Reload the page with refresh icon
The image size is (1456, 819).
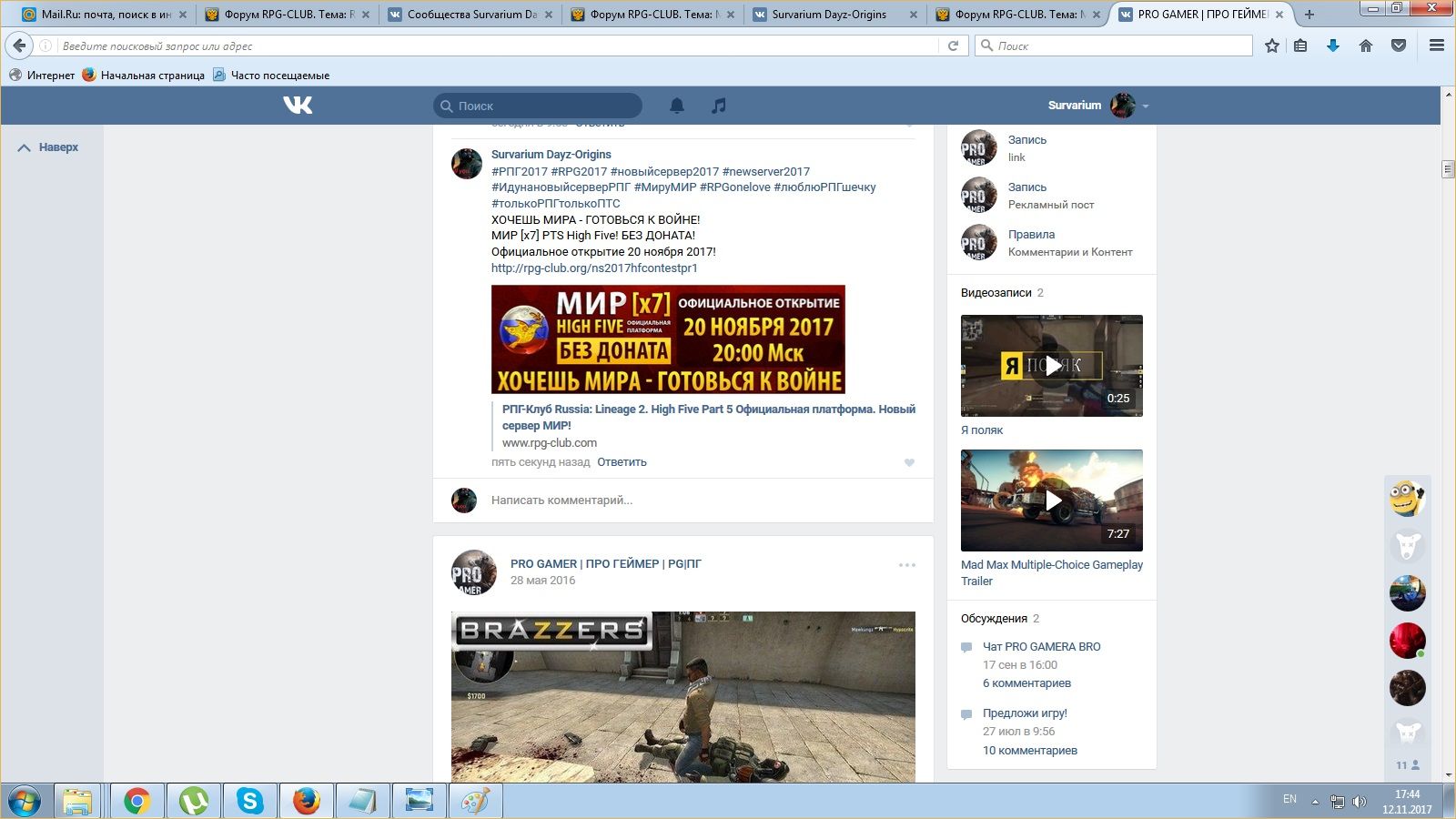(953, 45)
